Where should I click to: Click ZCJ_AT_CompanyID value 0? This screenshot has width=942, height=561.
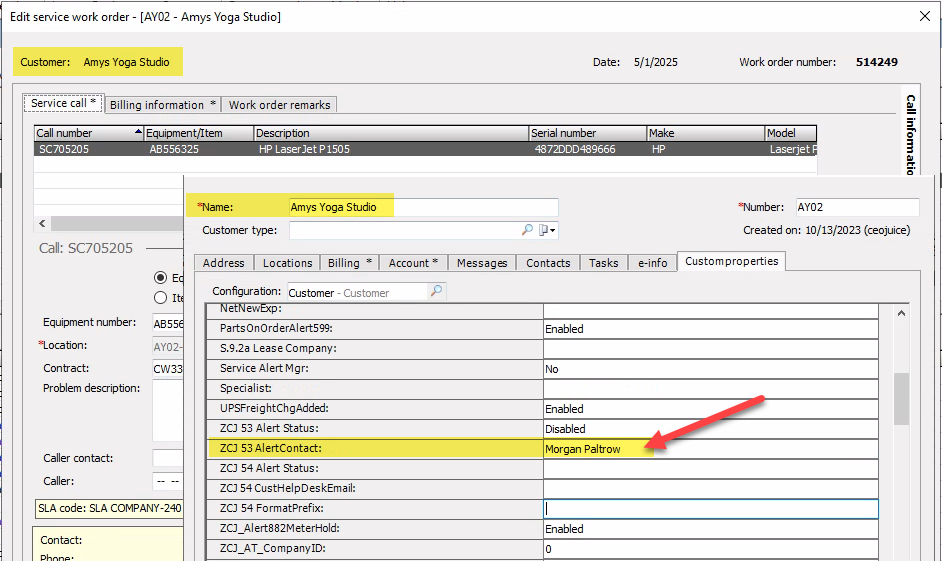[x=711, y=549]
